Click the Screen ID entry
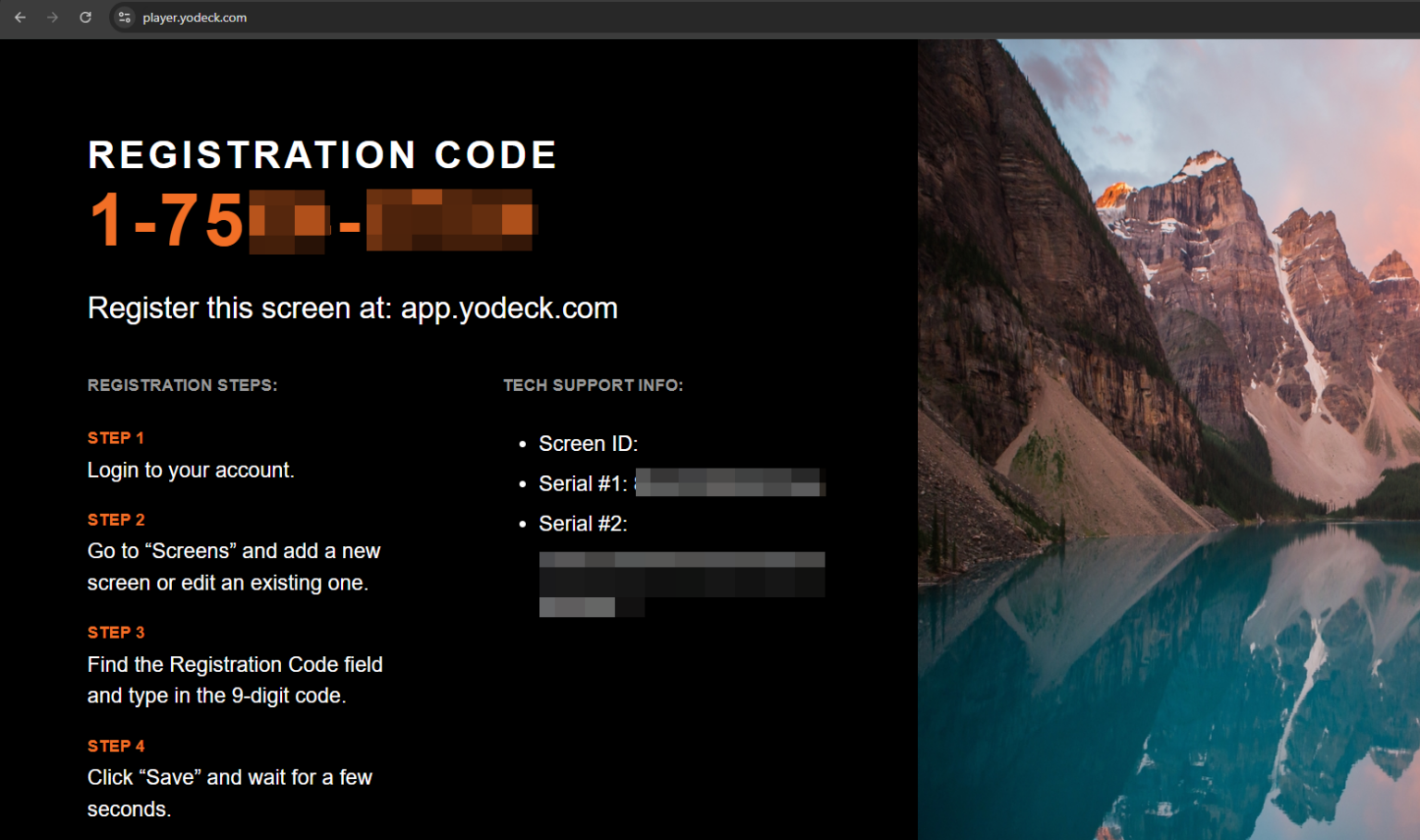Viewport: 1420px width, 840px height. point(588,444)
